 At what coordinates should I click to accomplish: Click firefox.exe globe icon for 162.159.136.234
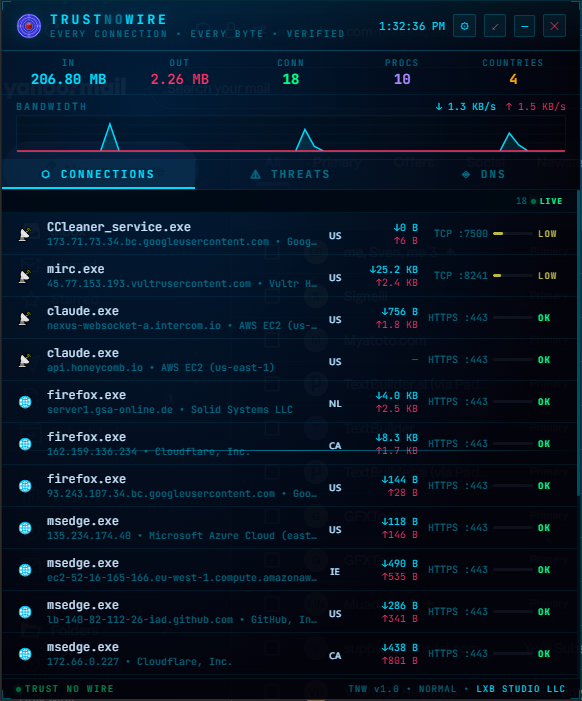(x=25, y=444)
